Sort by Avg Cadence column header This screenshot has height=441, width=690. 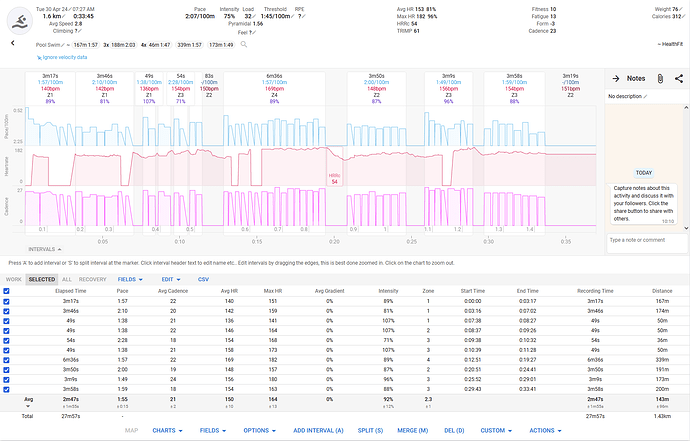[x=173, y=291]
